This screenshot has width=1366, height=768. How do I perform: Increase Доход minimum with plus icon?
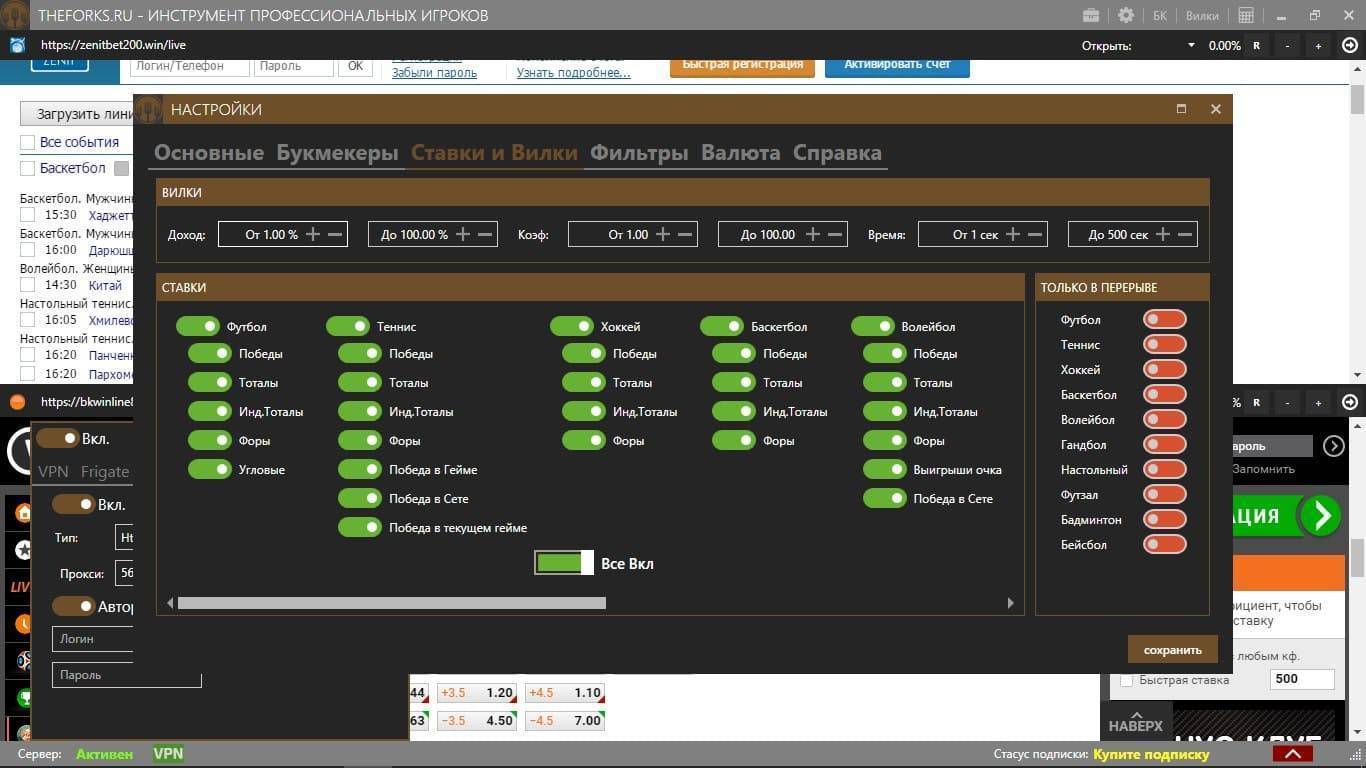pos(313,234)
